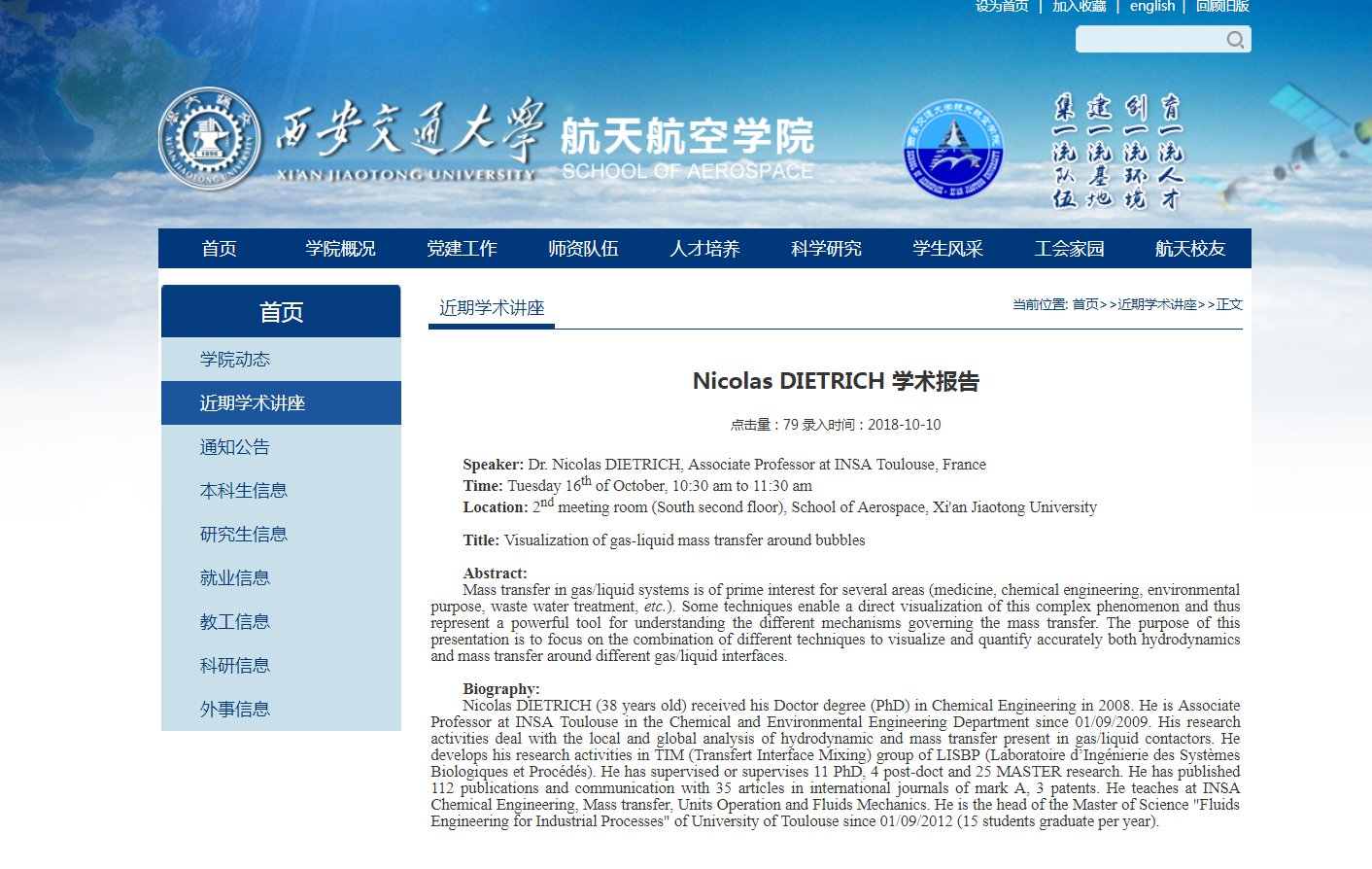Click the Speaker line mentioning INSA Toulouse

point(724,465)
